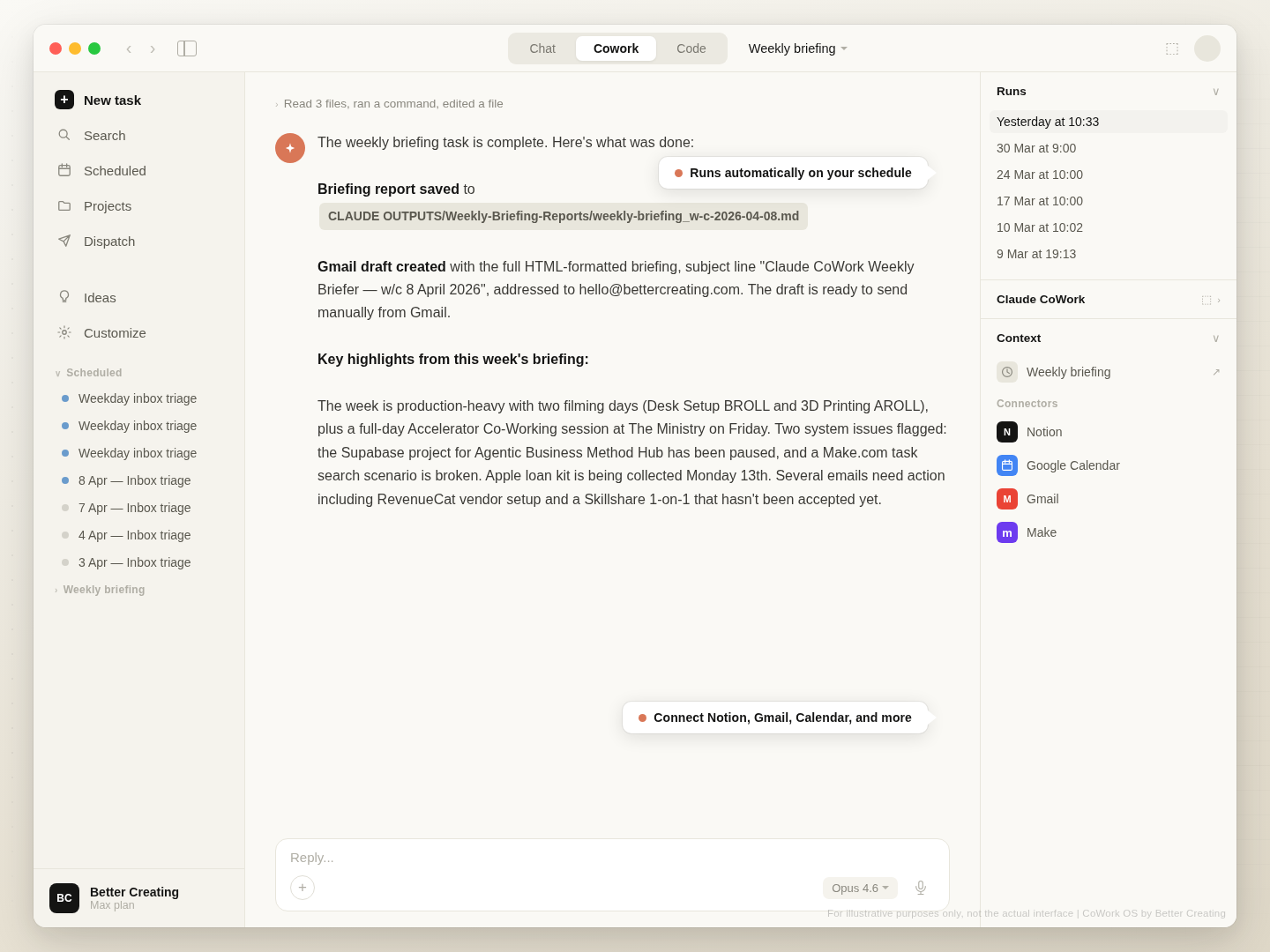
Task: Select run 9 Mar at 19:13
Action: [1109, 254]
